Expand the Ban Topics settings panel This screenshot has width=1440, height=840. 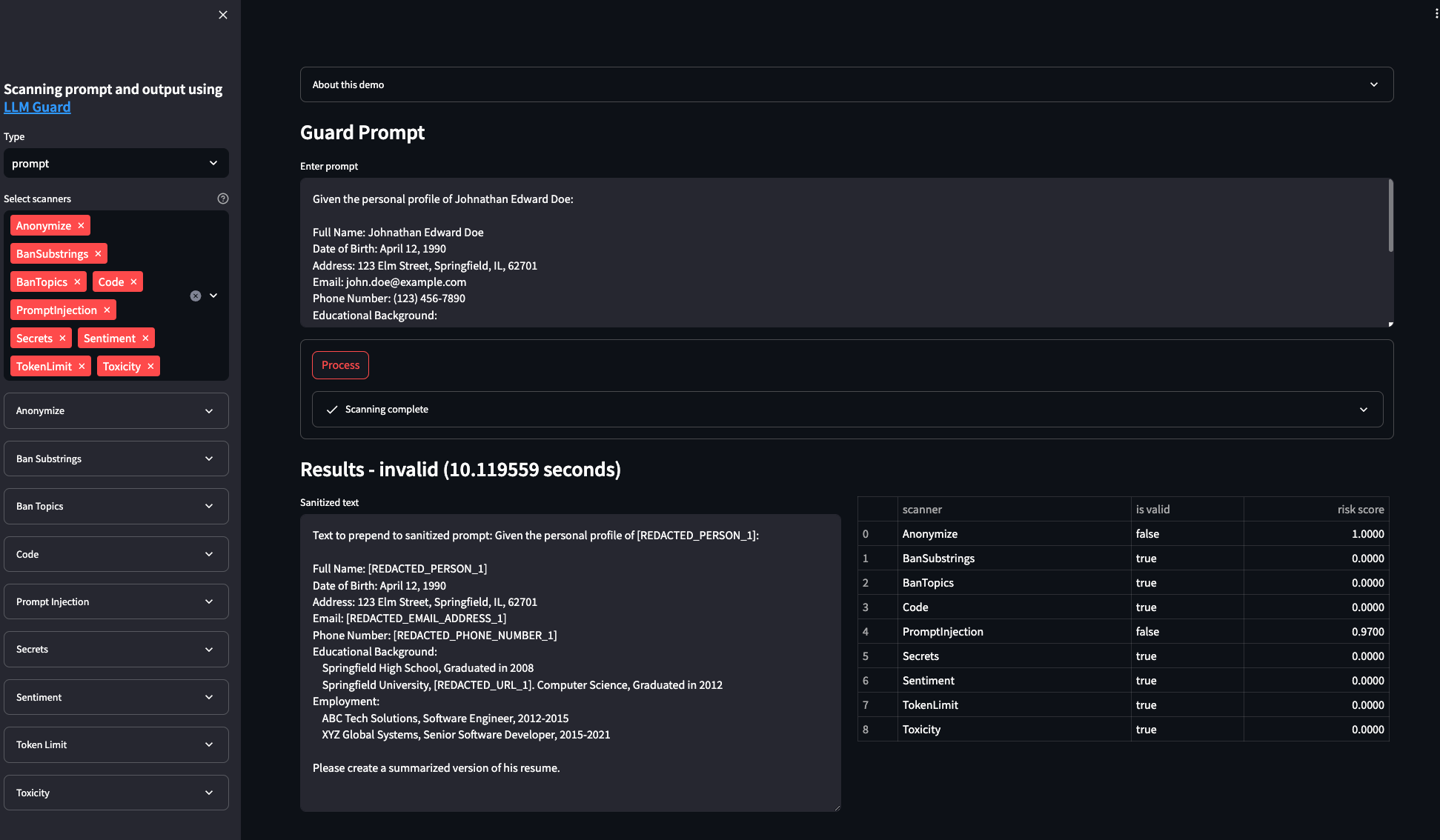tap(116, 507)
